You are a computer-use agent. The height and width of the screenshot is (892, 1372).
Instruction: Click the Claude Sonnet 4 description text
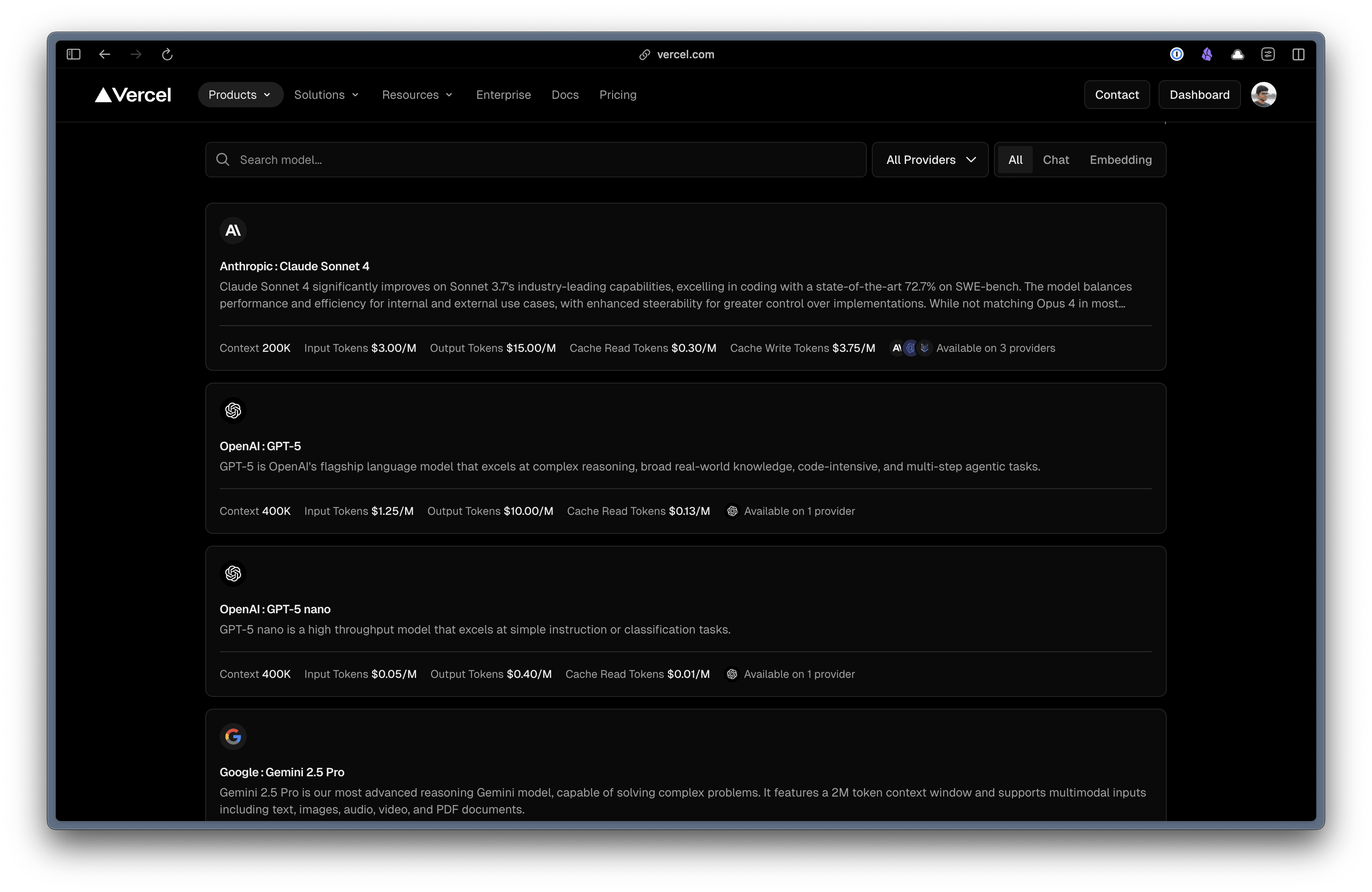[675, 295]
